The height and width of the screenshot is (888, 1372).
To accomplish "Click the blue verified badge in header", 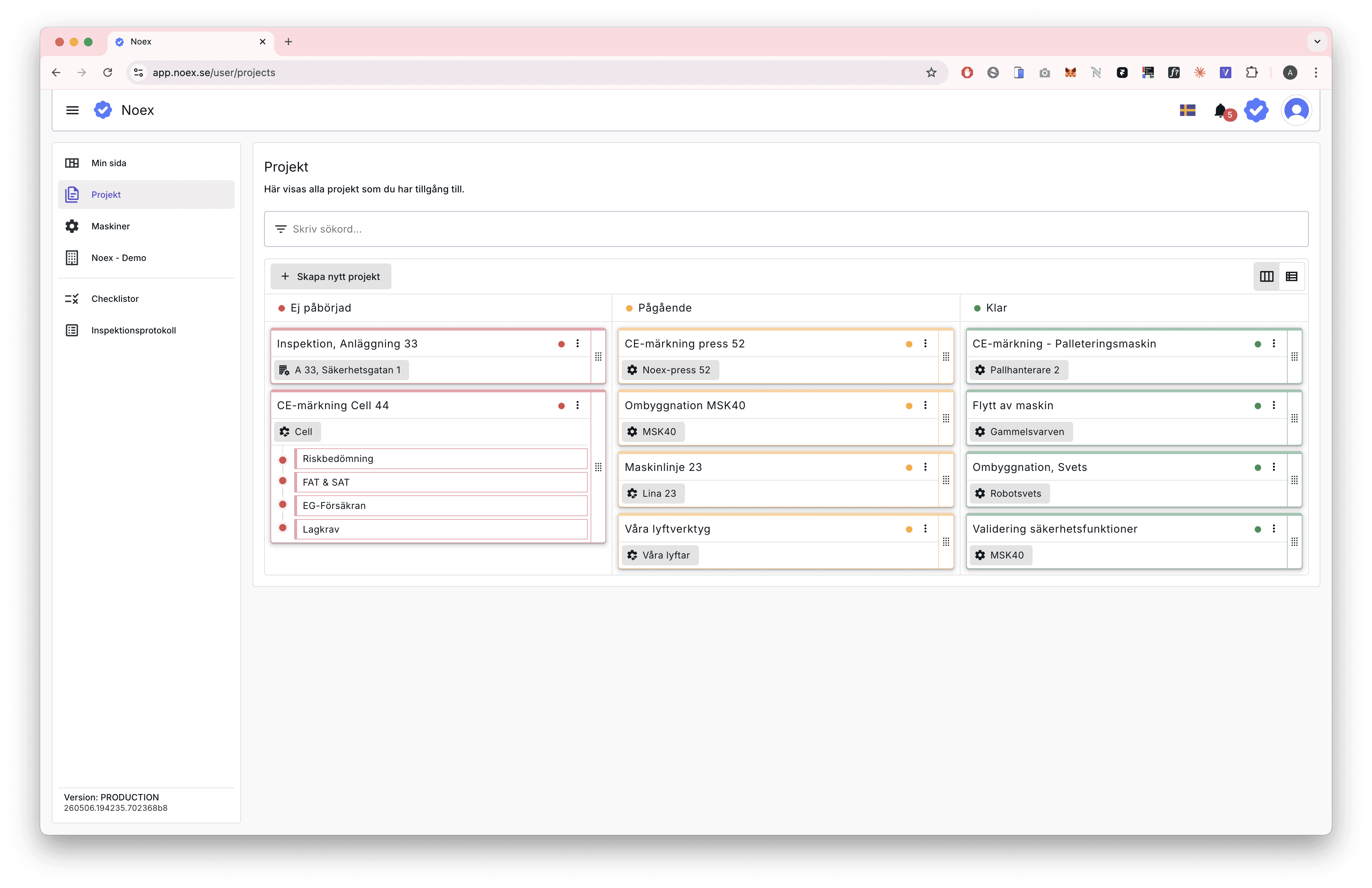I will (1257, 110).
